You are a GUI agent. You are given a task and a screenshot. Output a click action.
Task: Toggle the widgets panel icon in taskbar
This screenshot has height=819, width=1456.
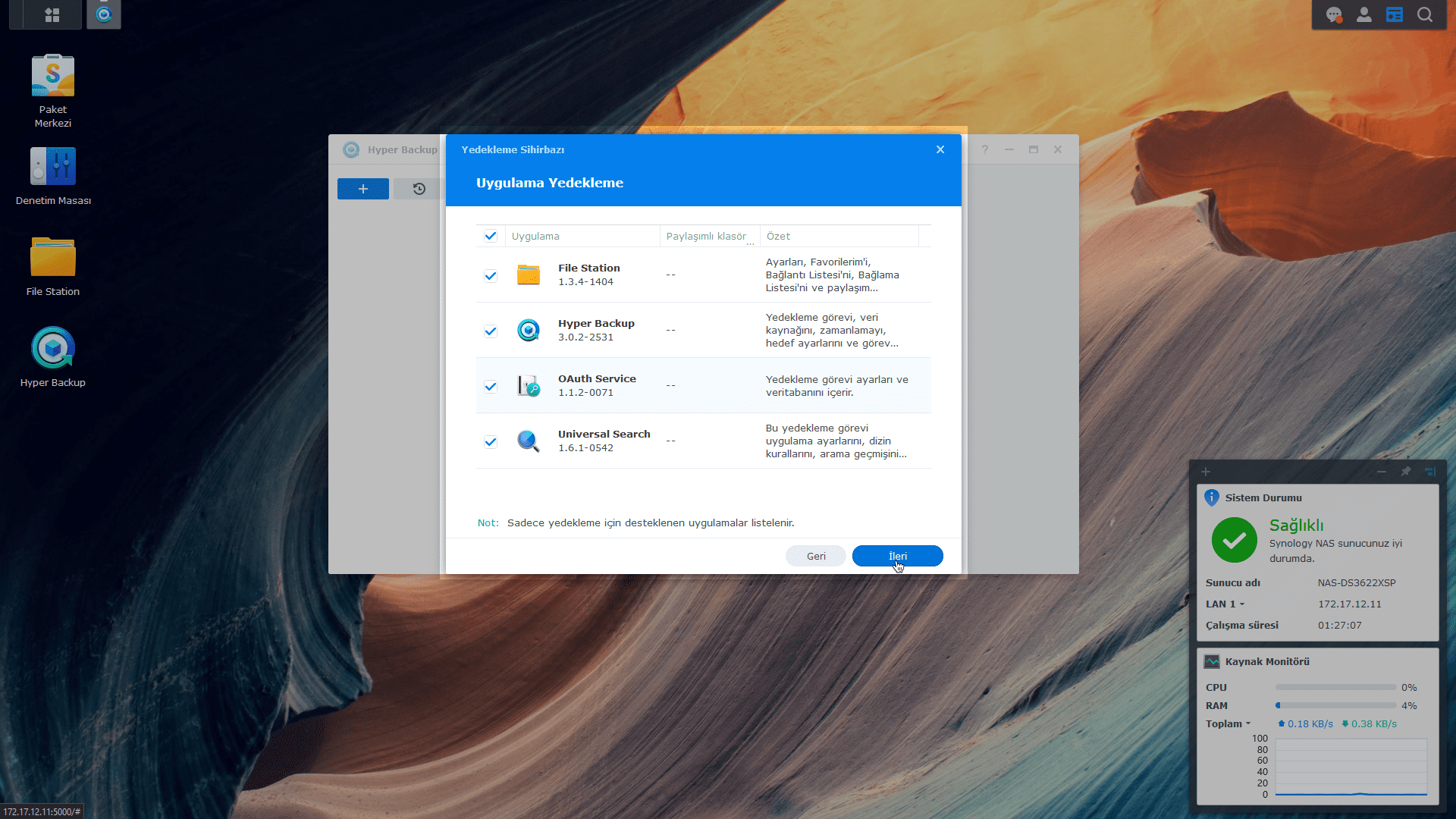[x=1394, y=14]
